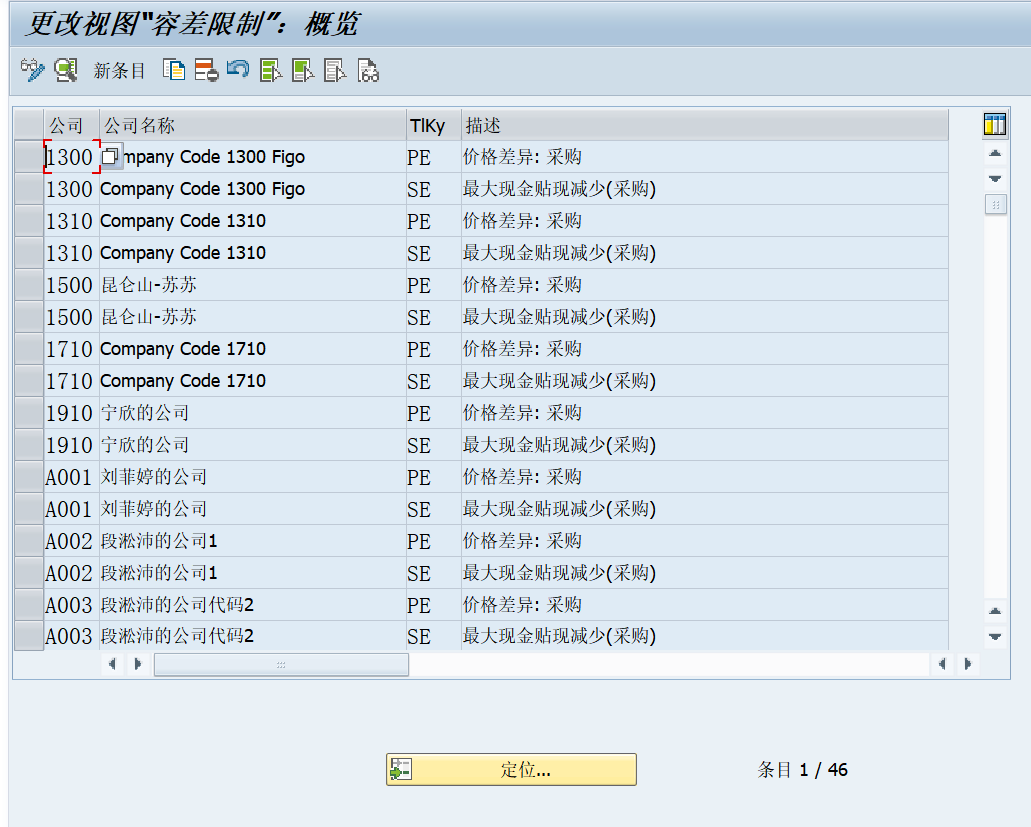Click Select All icon in toolbar
This screenshot has width=1031, height=827.
point(271,70)
